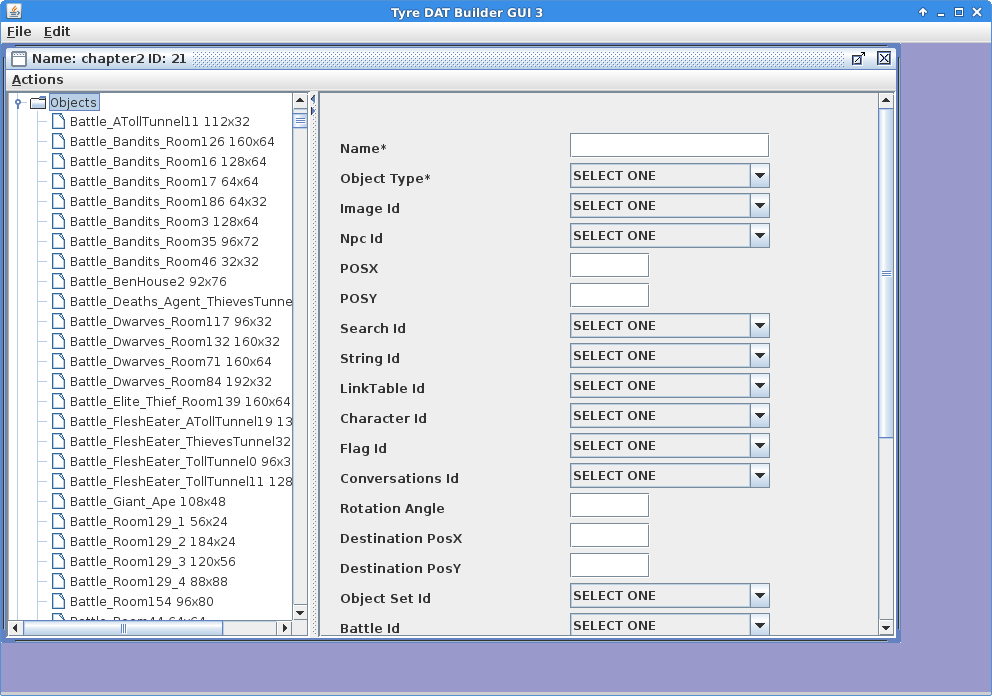Click tree list scroll-up arrow
The width and height of the screenshot is (992, 696).
click(300, 101)
